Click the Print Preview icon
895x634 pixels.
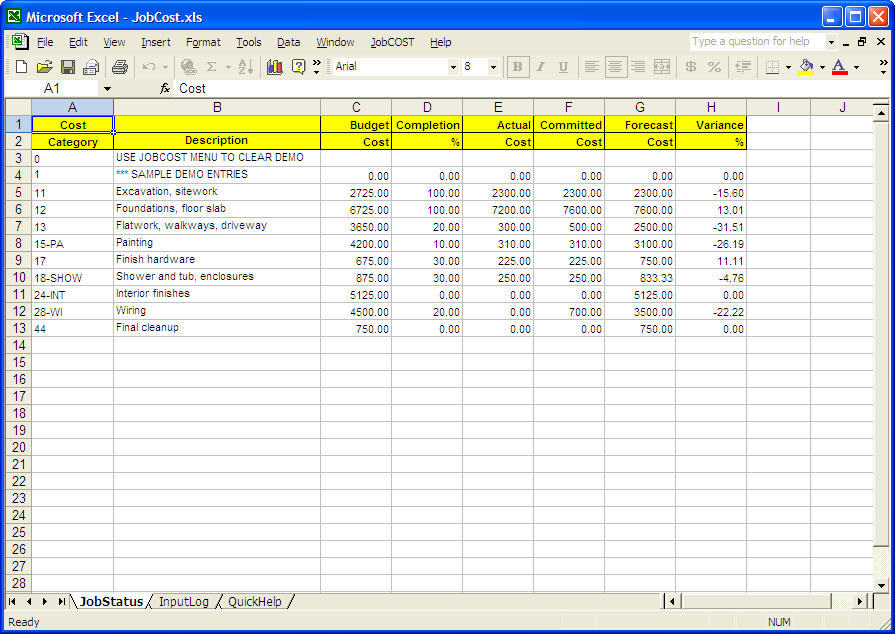[x=91, y=67]
